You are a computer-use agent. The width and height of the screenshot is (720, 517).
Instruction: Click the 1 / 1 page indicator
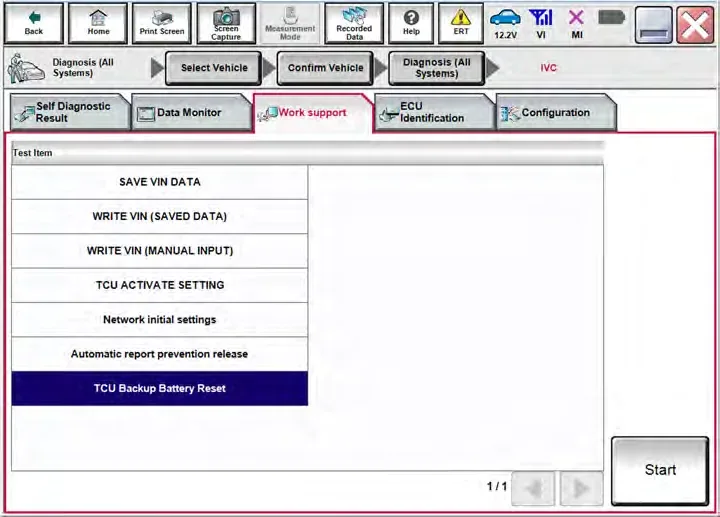(496, 486)
